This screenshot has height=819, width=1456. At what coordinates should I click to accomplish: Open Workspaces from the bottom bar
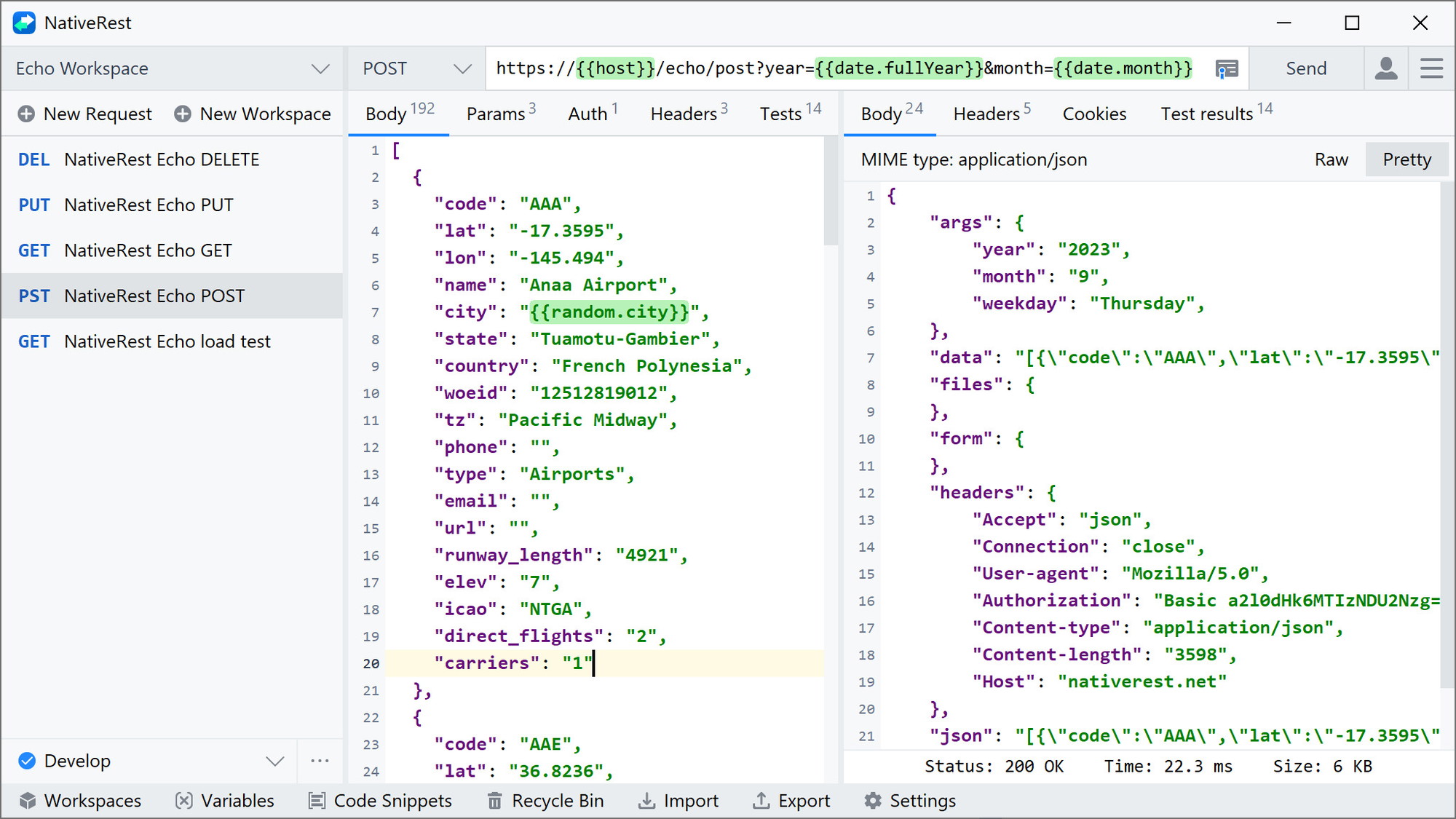[x=80, y=801]
